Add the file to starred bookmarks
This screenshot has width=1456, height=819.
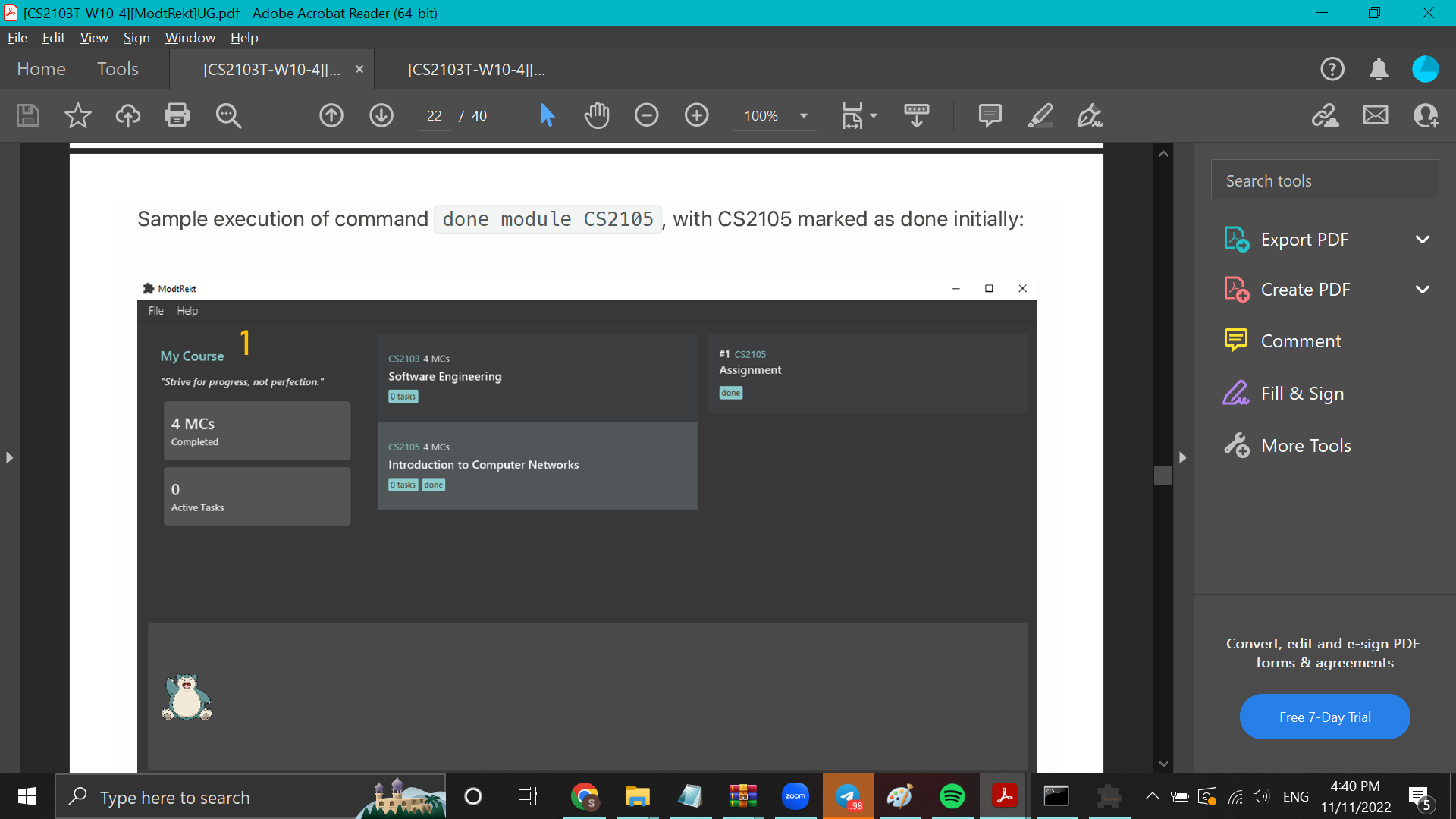point(77,115)
